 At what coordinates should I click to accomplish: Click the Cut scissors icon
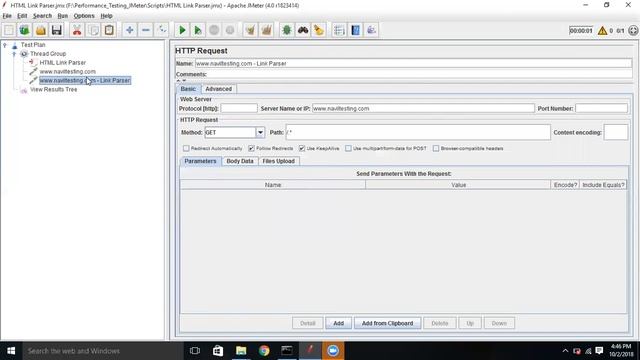77,30
